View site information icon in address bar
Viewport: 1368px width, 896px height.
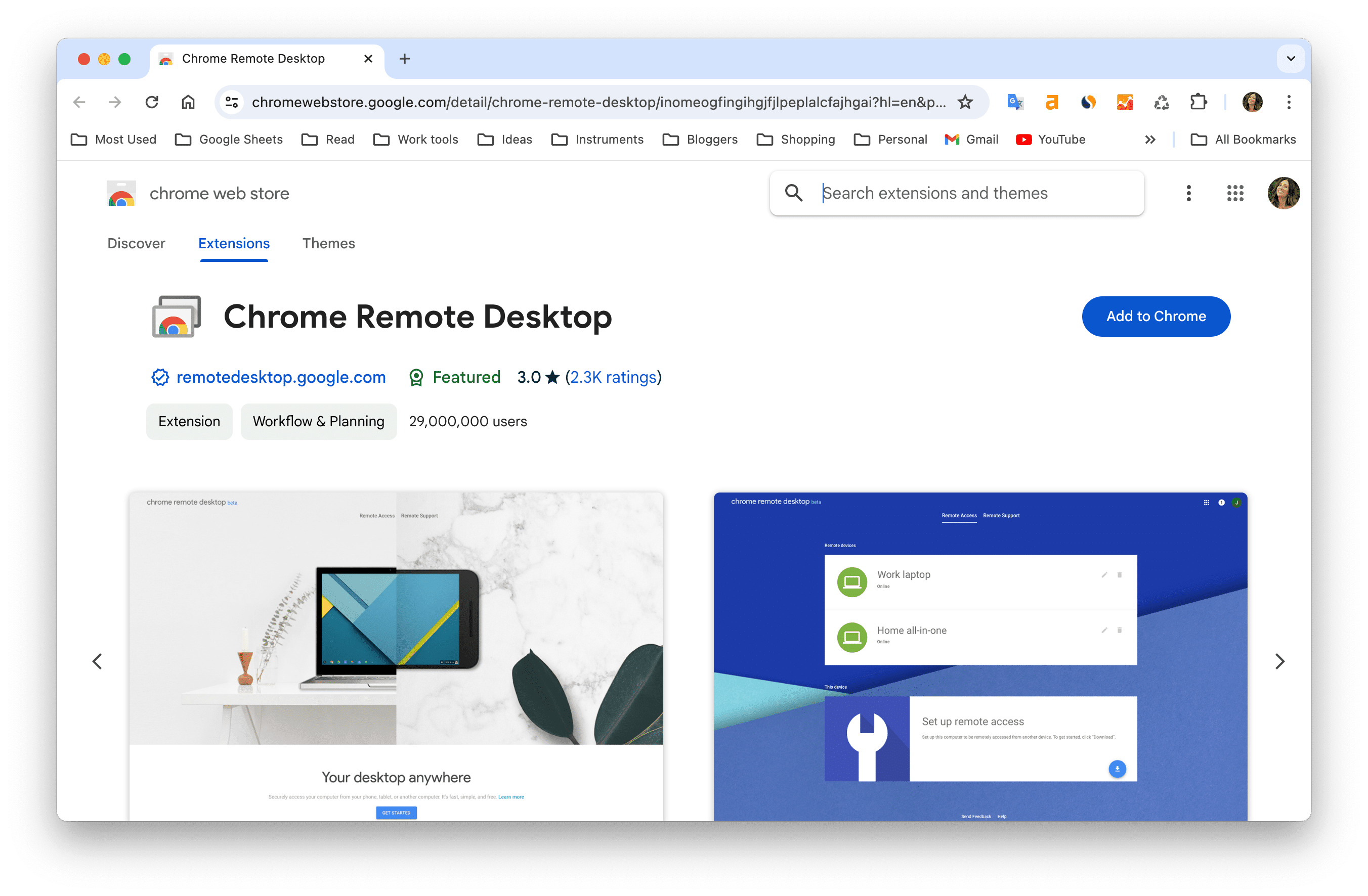point(232,102)
